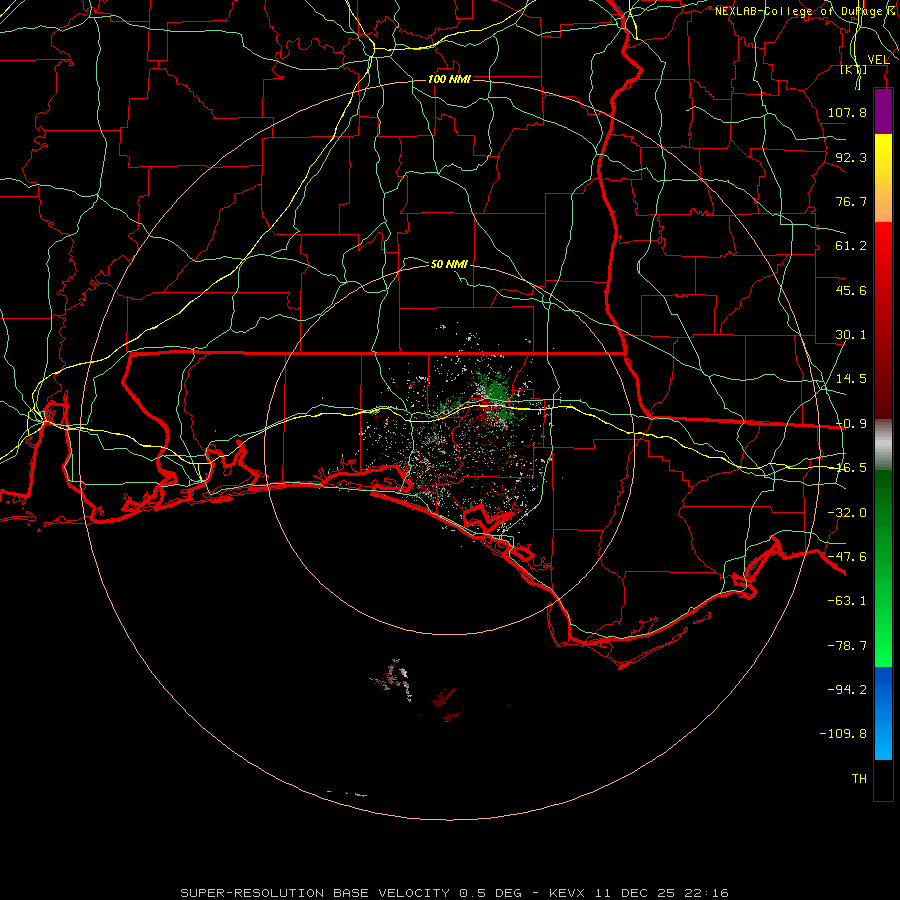
Task: Click the purple segment of the color bar
Action: [x=883, y=112]
